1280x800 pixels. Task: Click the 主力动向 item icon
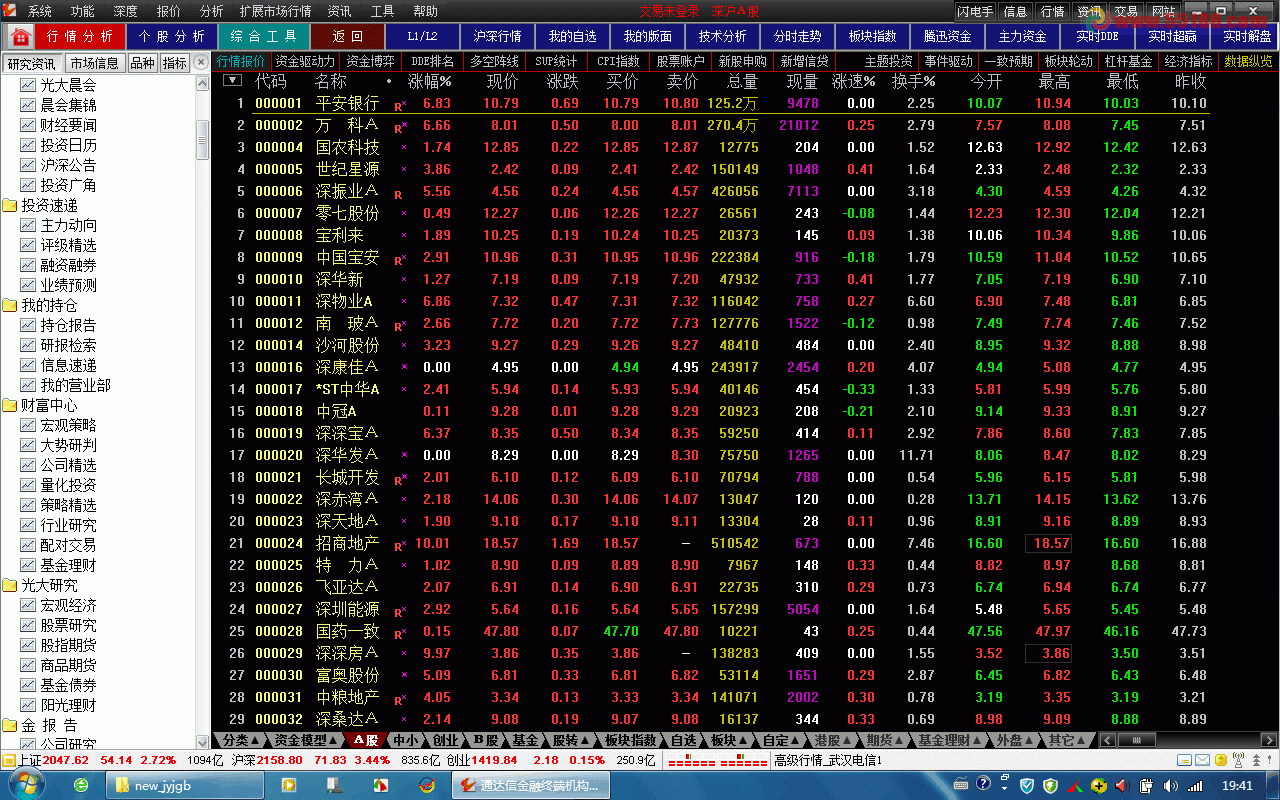[28, 225]
